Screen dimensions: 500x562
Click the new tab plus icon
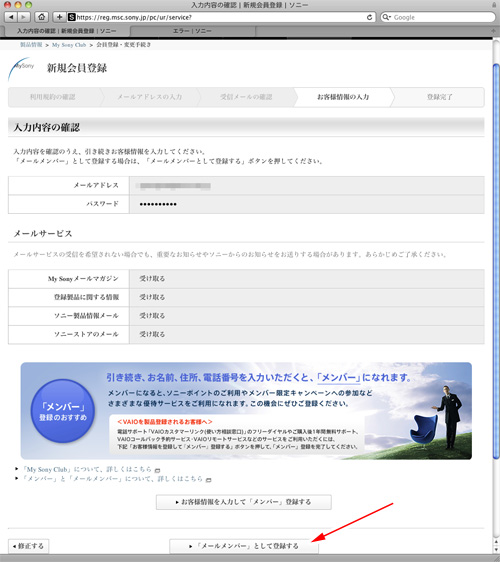(x=494, y=31)
